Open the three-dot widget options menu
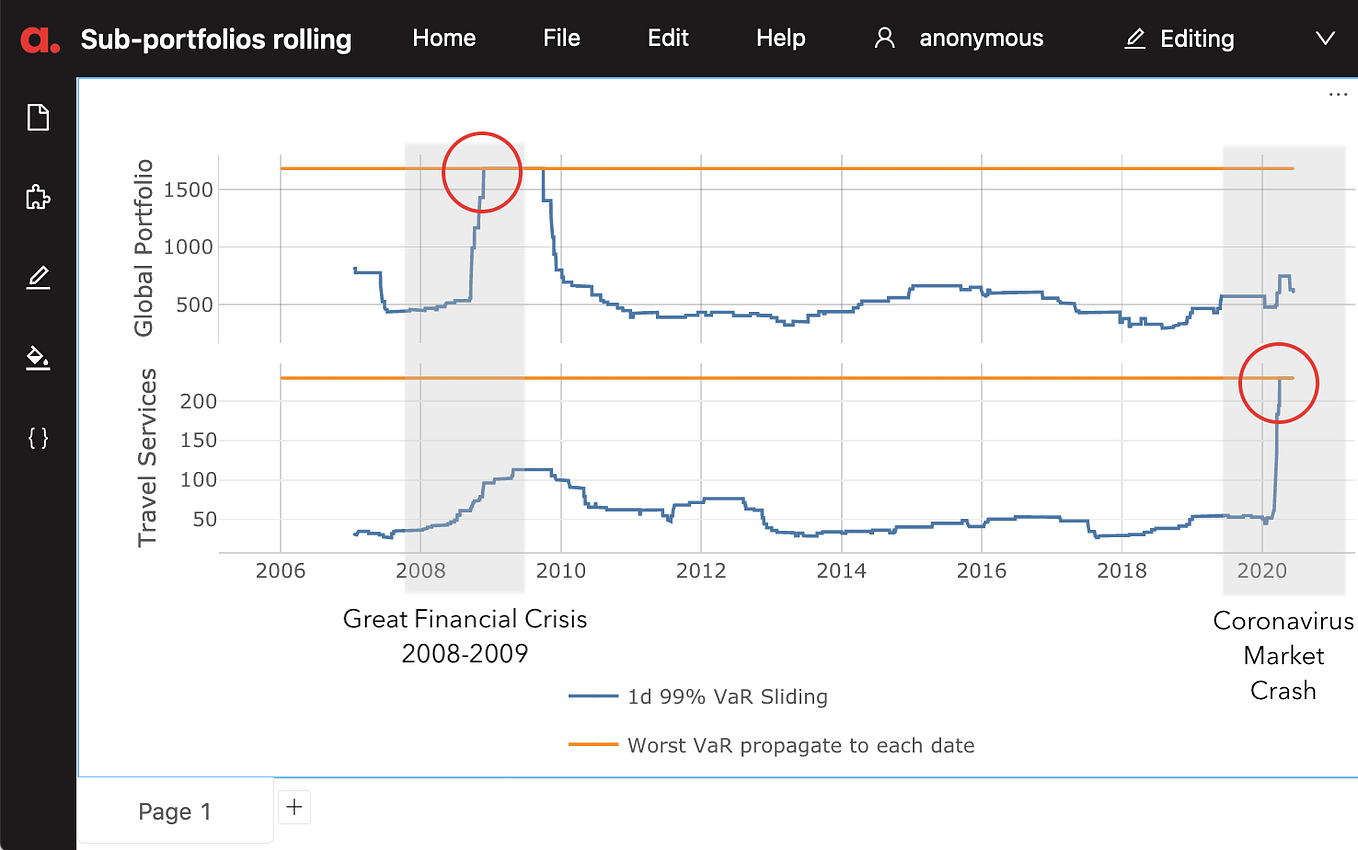Viewport: 1358px width, 850px height. (1338, 94)
